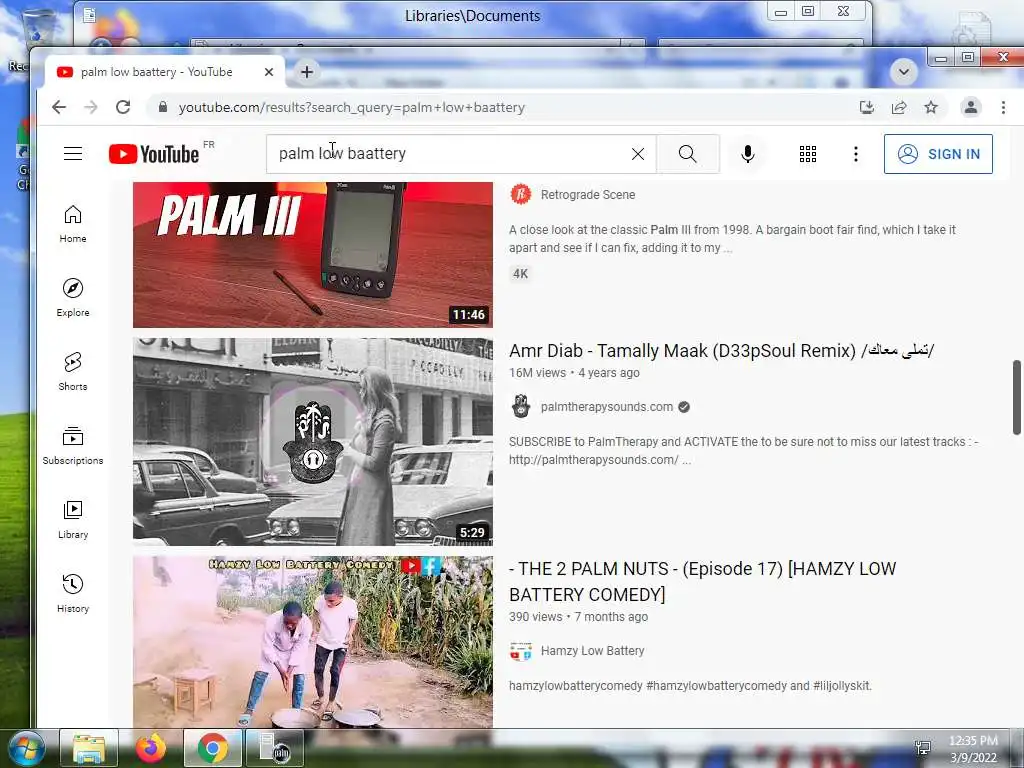Clear the search query with X icon
Screen dimensions: 1024x768
coord(637,153)
